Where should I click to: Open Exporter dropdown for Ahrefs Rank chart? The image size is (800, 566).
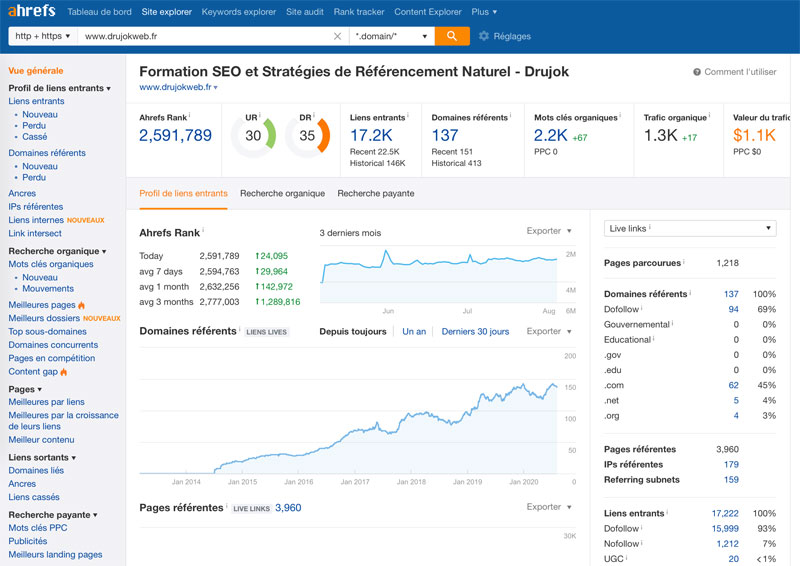(549, 231)
